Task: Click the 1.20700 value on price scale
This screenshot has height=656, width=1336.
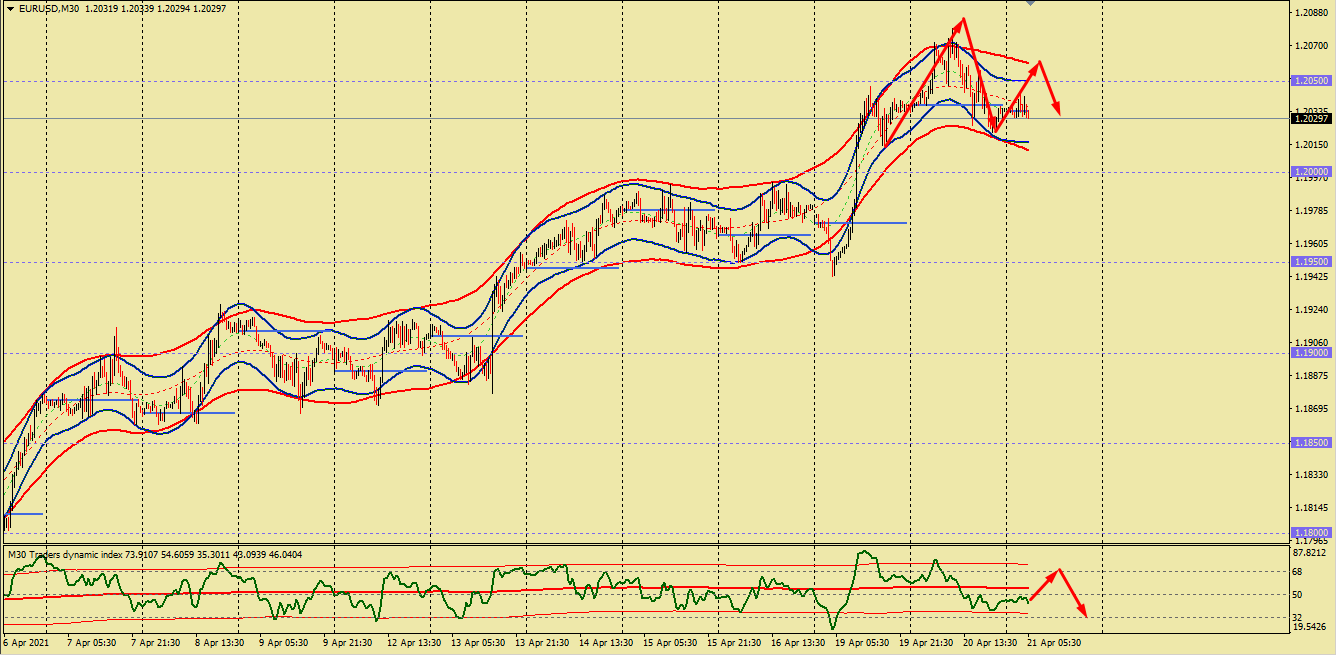Action: [1311, 46]
